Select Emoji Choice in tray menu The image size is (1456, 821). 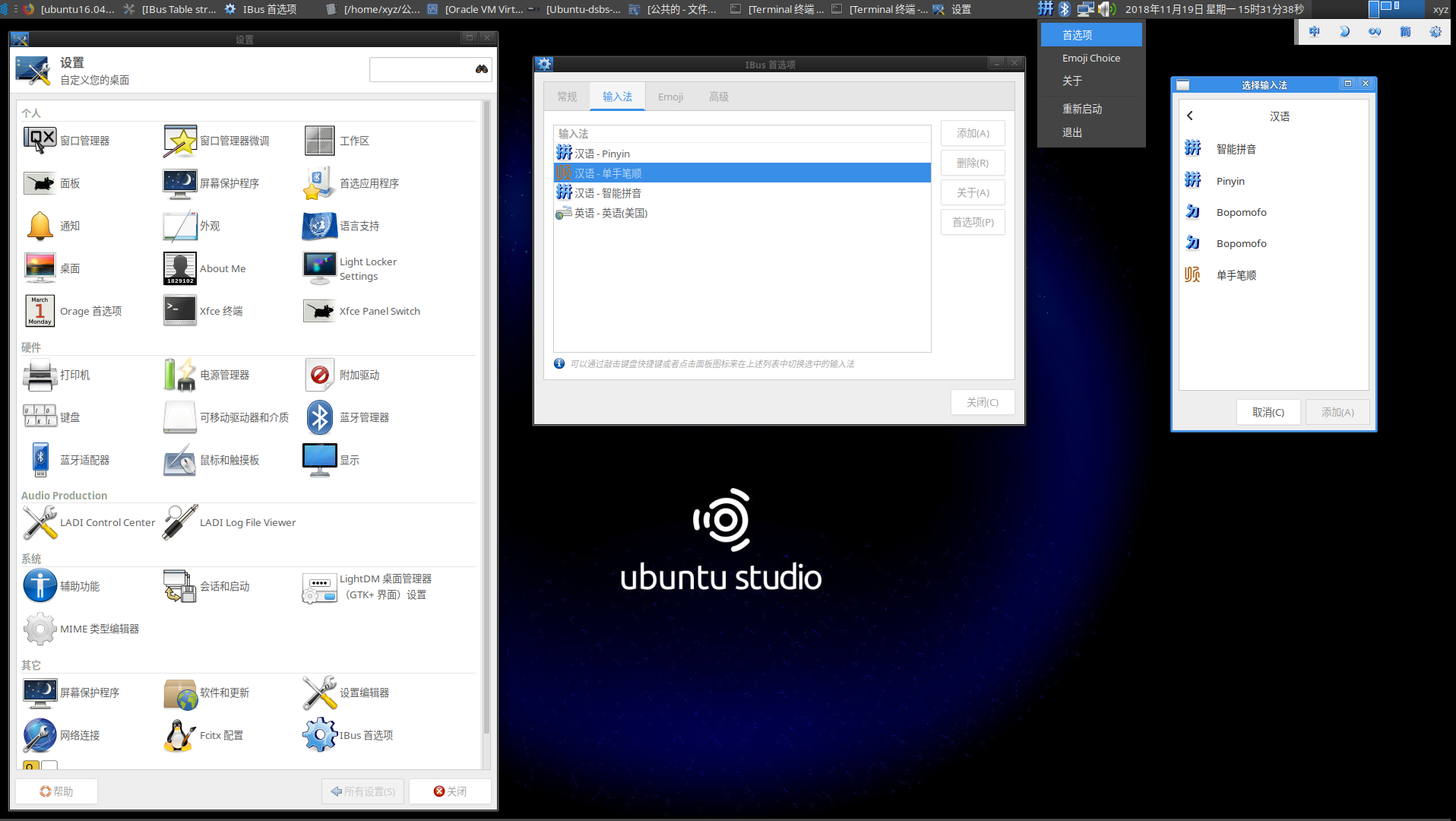click(x=1091, y=58)
